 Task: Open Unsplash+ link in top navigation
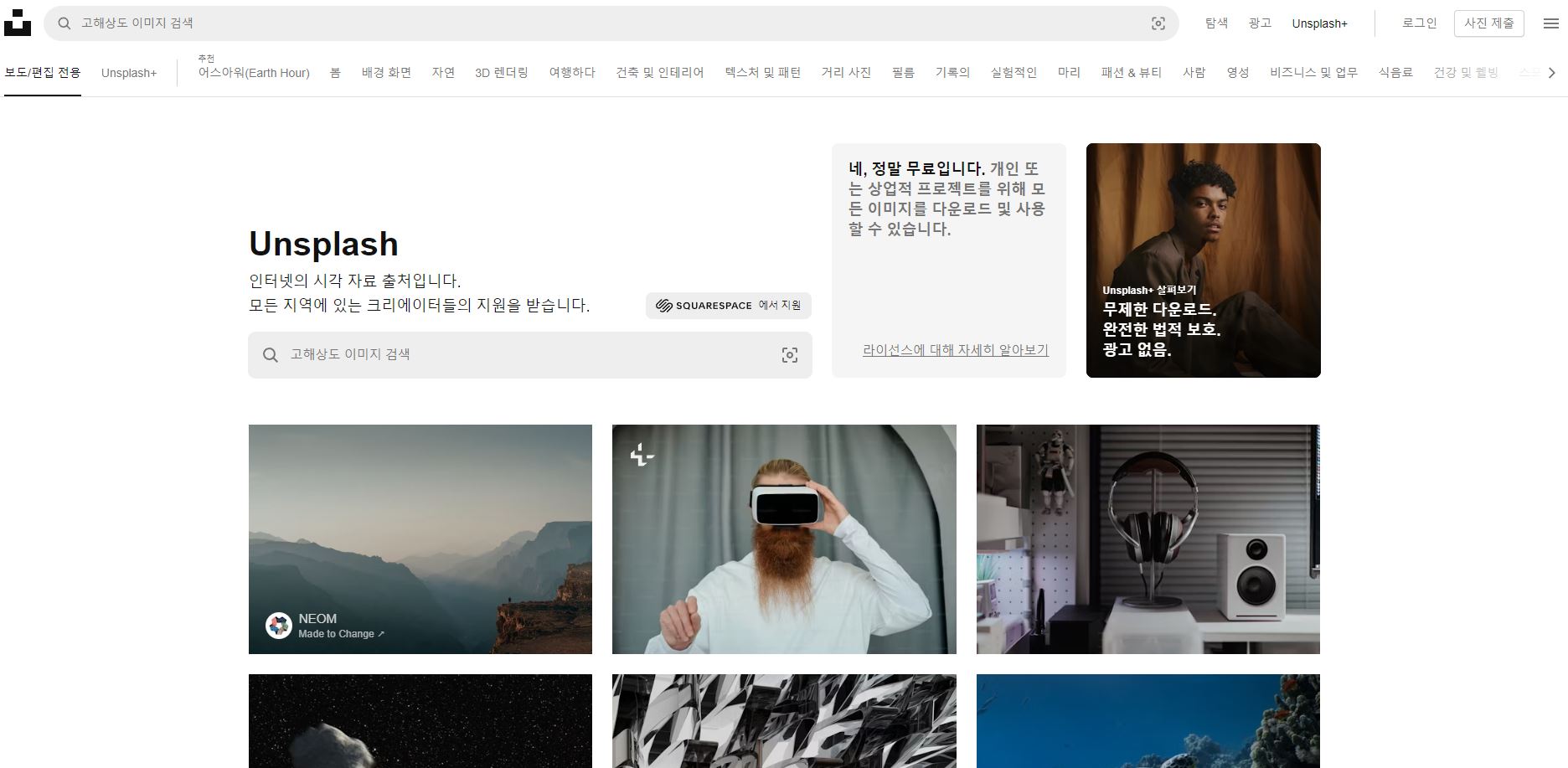1319,23
